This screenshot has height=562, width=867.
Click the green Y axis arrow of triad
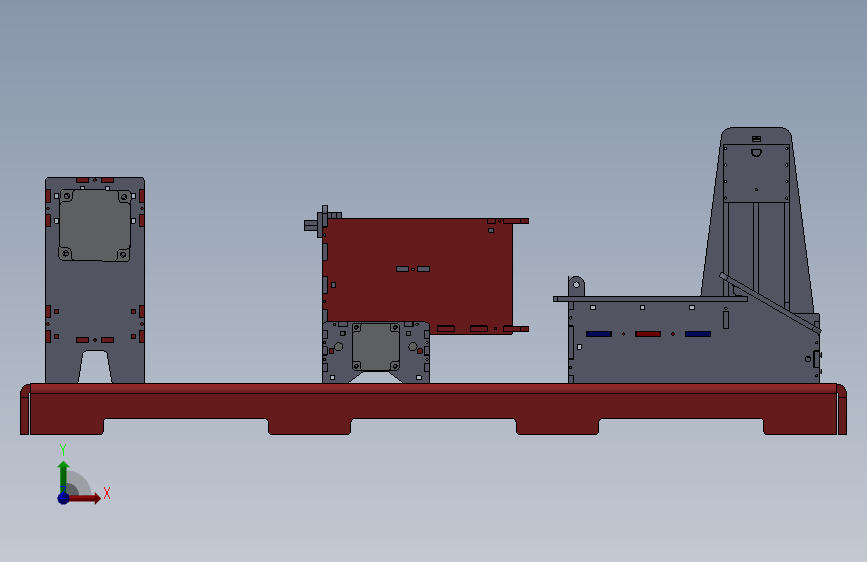click(64, 475)
